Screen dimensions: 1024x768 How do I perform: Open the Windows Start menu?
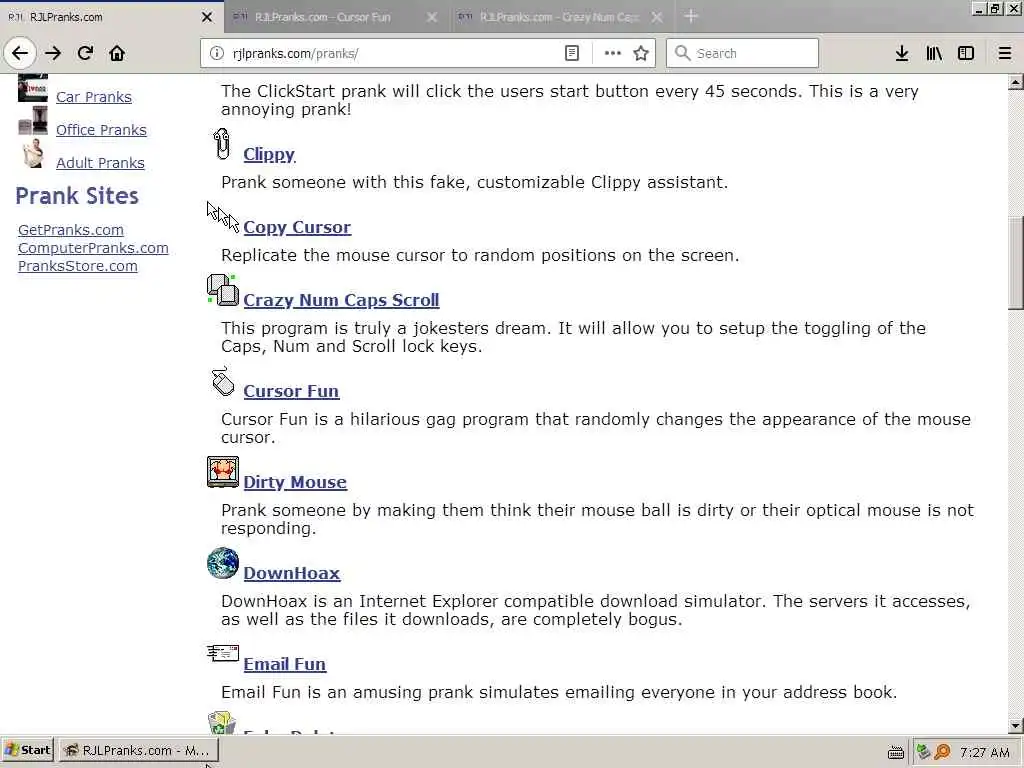coord(28,750)
